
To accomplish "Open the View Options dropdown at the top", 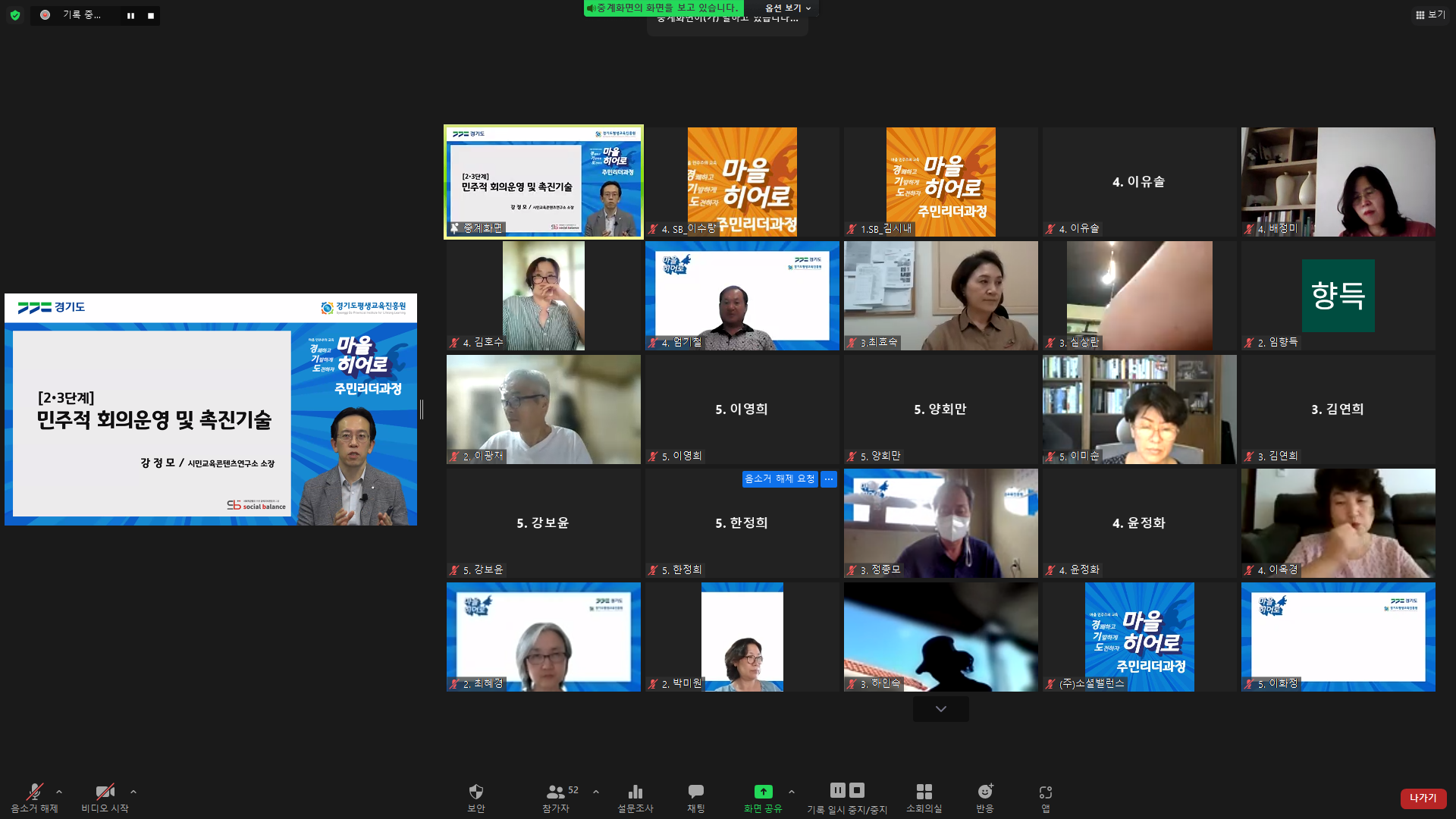I will (x=787, y=8).
